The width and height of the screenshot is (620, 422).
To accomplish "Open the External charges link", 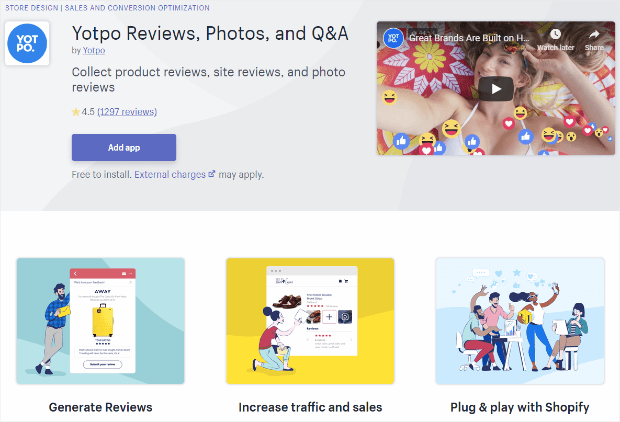I will coord(170,174).
